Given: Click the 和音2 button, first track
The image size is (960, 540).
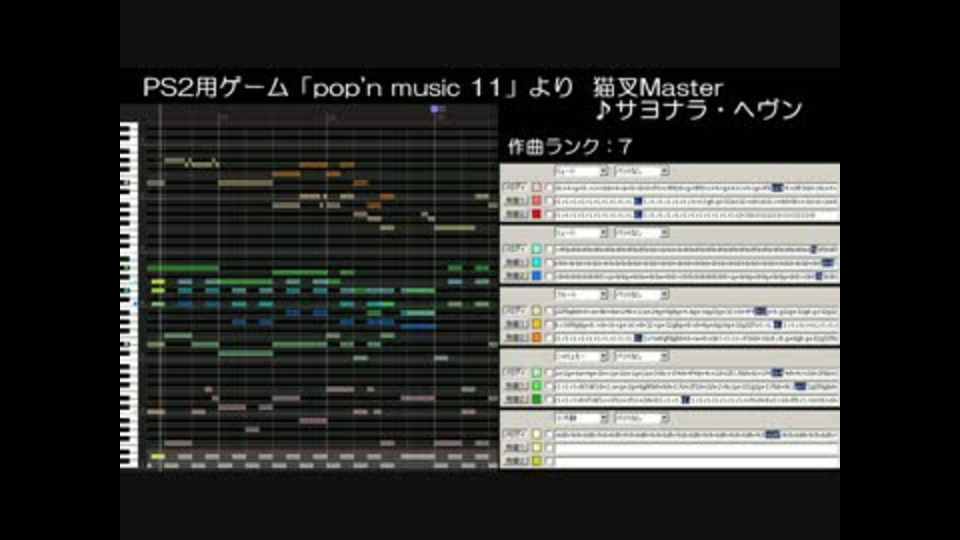Looking at the screenshot, I should click(x=515, y=214).
